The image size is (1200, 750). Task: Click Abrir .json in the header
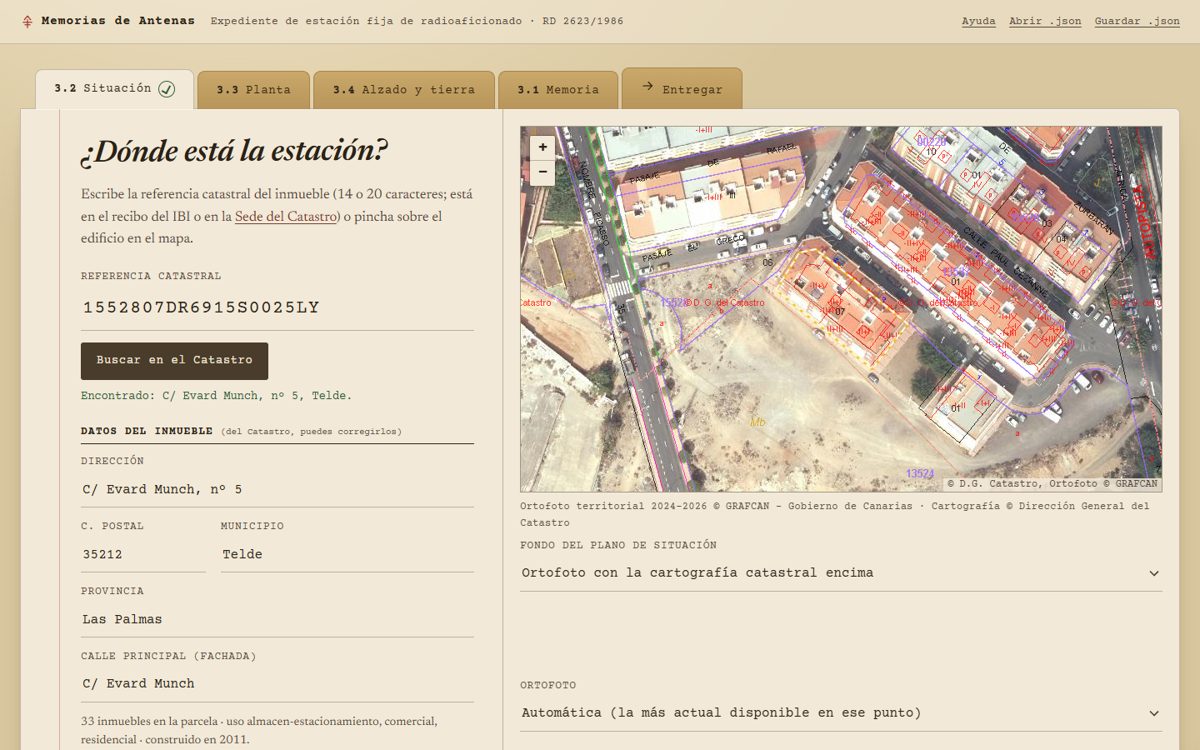1045,21
